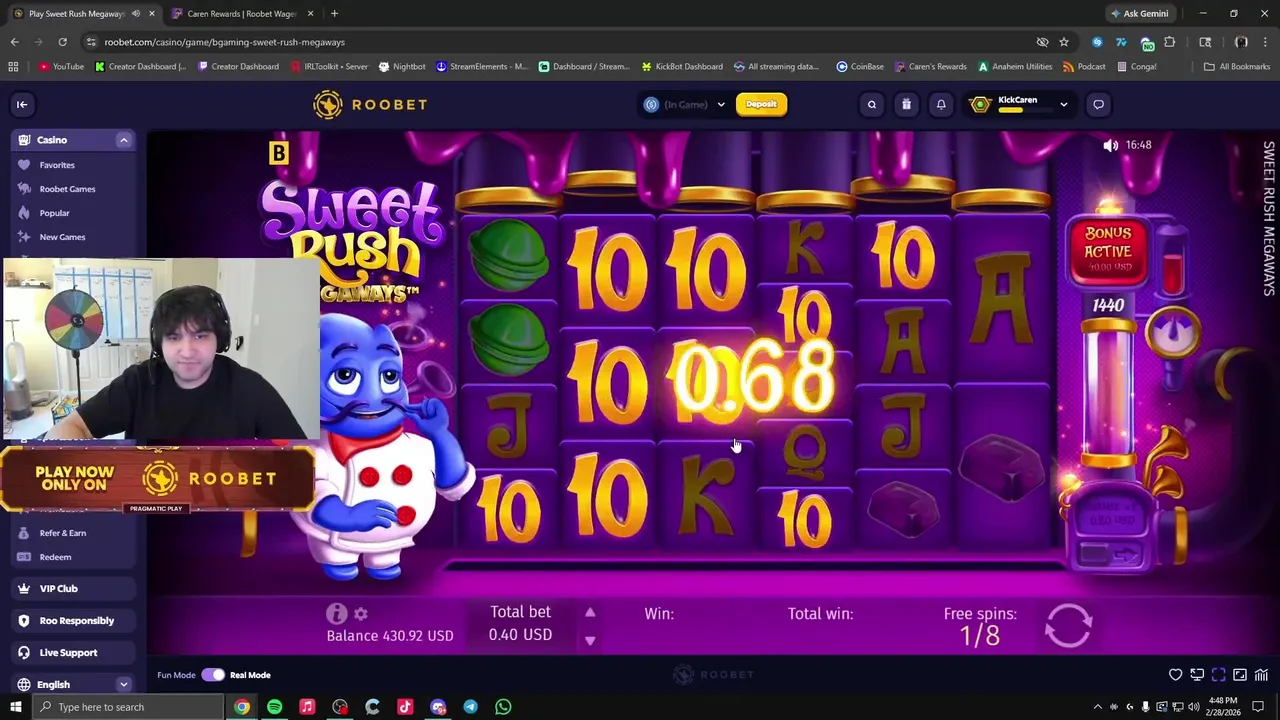The width and height of the screenshot is (1280, 720).
Task: Open the chat bubble icon
Action: [x=1098, y=104]
